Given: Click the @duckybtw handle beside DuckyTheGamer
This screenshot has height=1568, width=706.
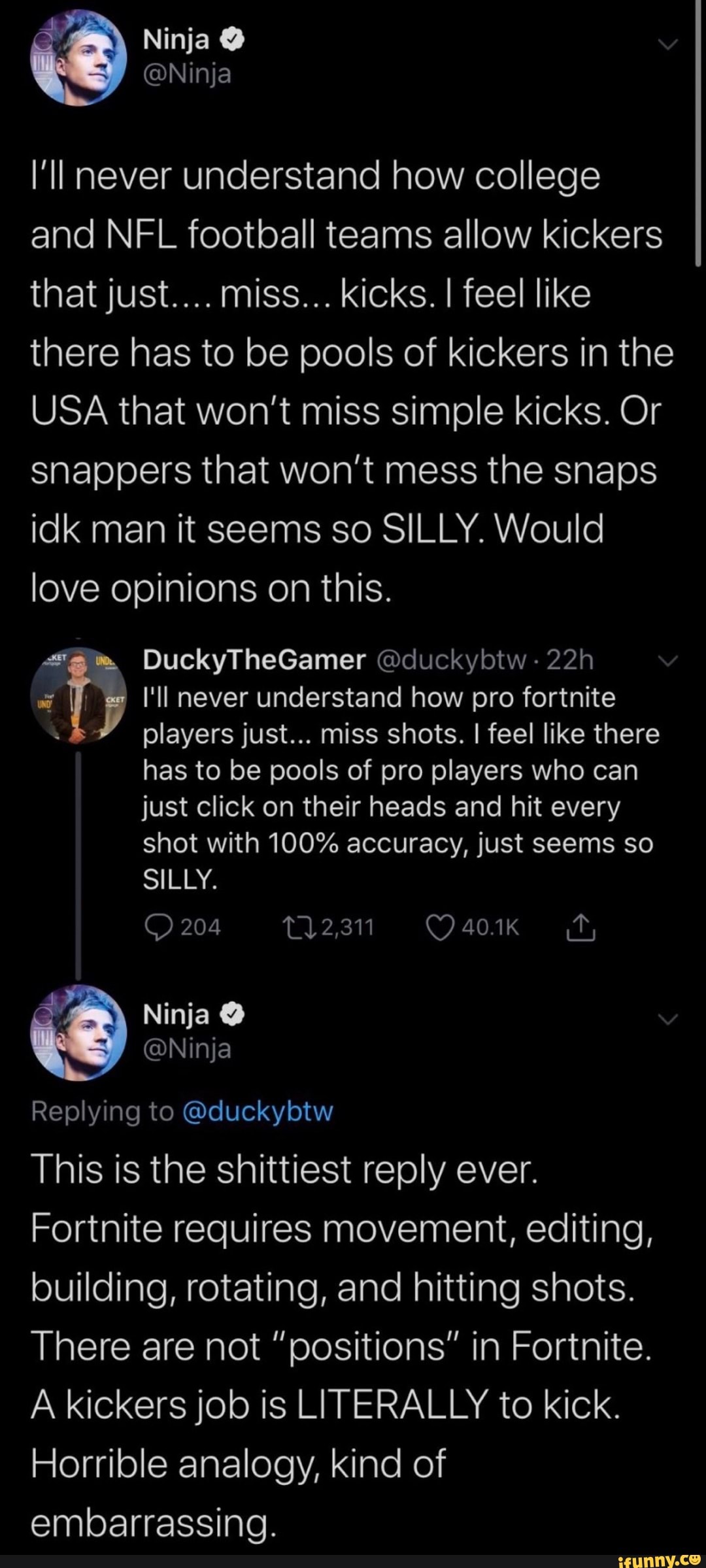Looking at the screenshot, I should click(450, 661).
